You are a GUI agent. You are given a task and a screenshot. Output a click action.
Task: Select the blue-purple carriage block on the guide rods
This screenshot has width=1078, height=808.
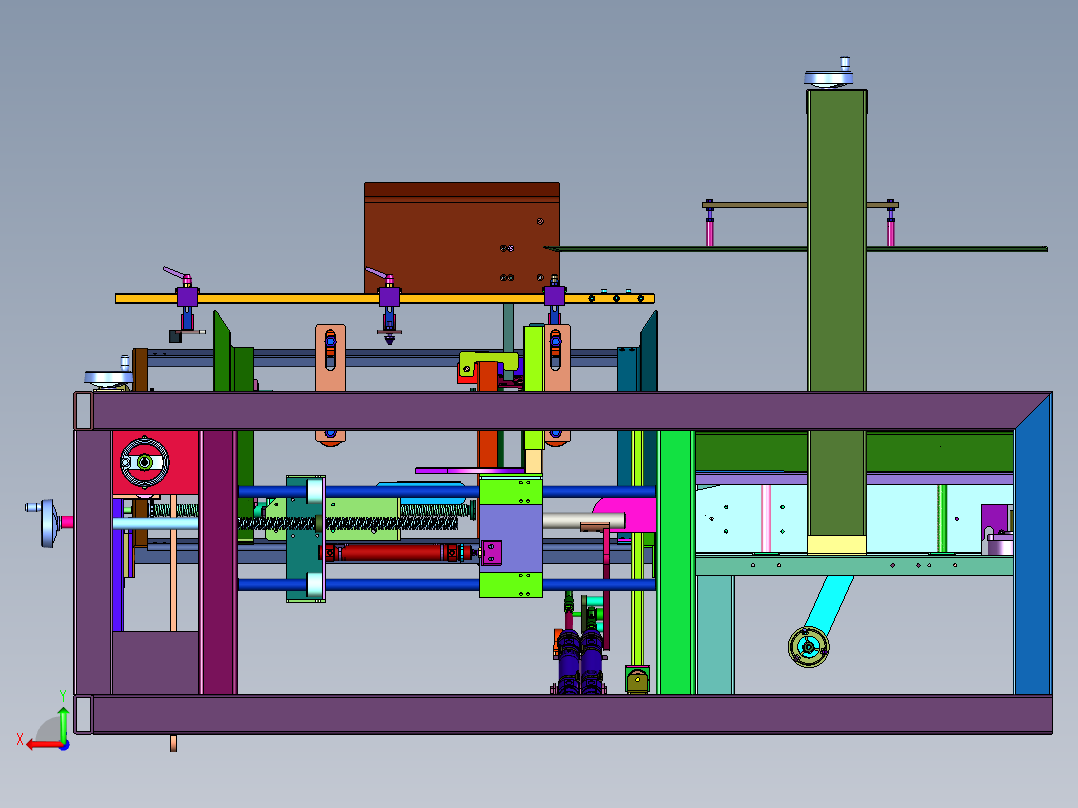511,537
